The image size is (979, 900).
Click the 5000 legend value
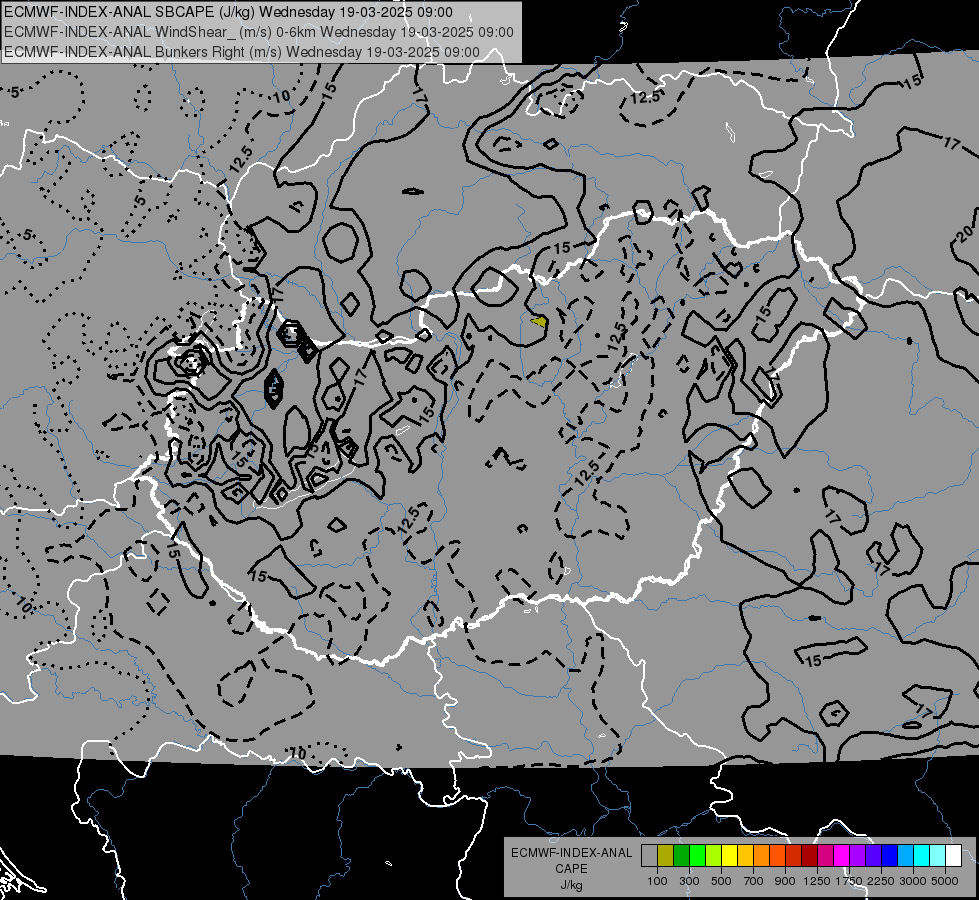tap(945, 881)
